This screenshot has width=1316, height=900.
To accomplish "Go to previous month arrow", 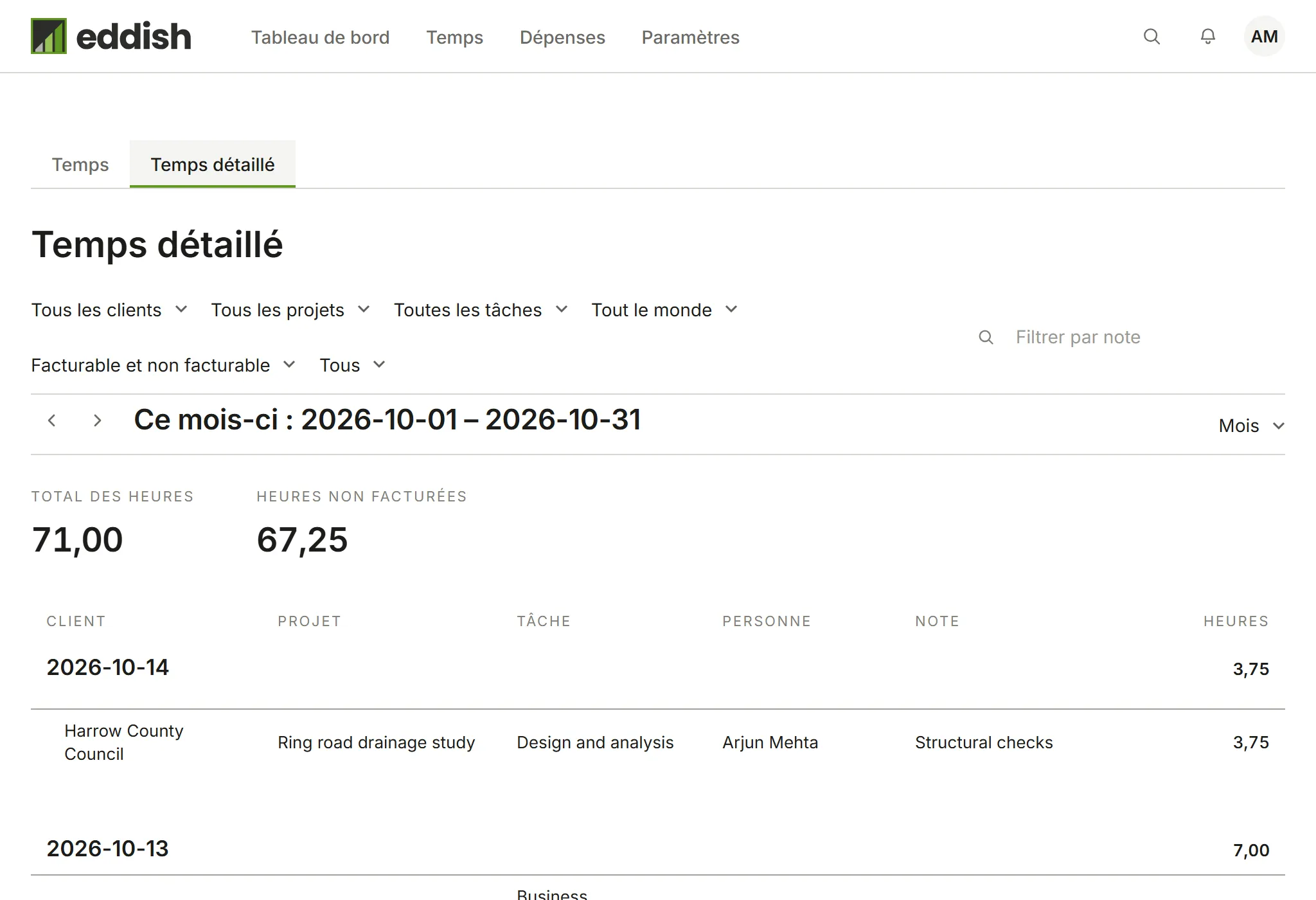I will (x=52, y=420).
